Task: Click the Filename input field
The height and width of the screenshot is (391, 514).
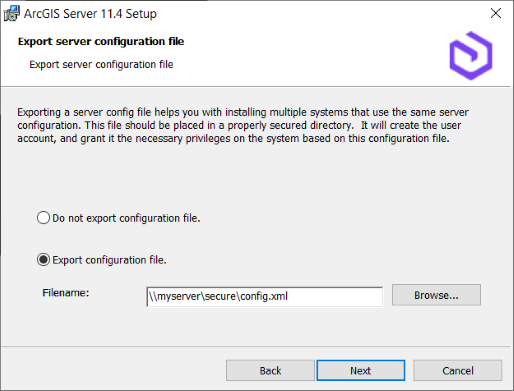Action: click(265, 296)
